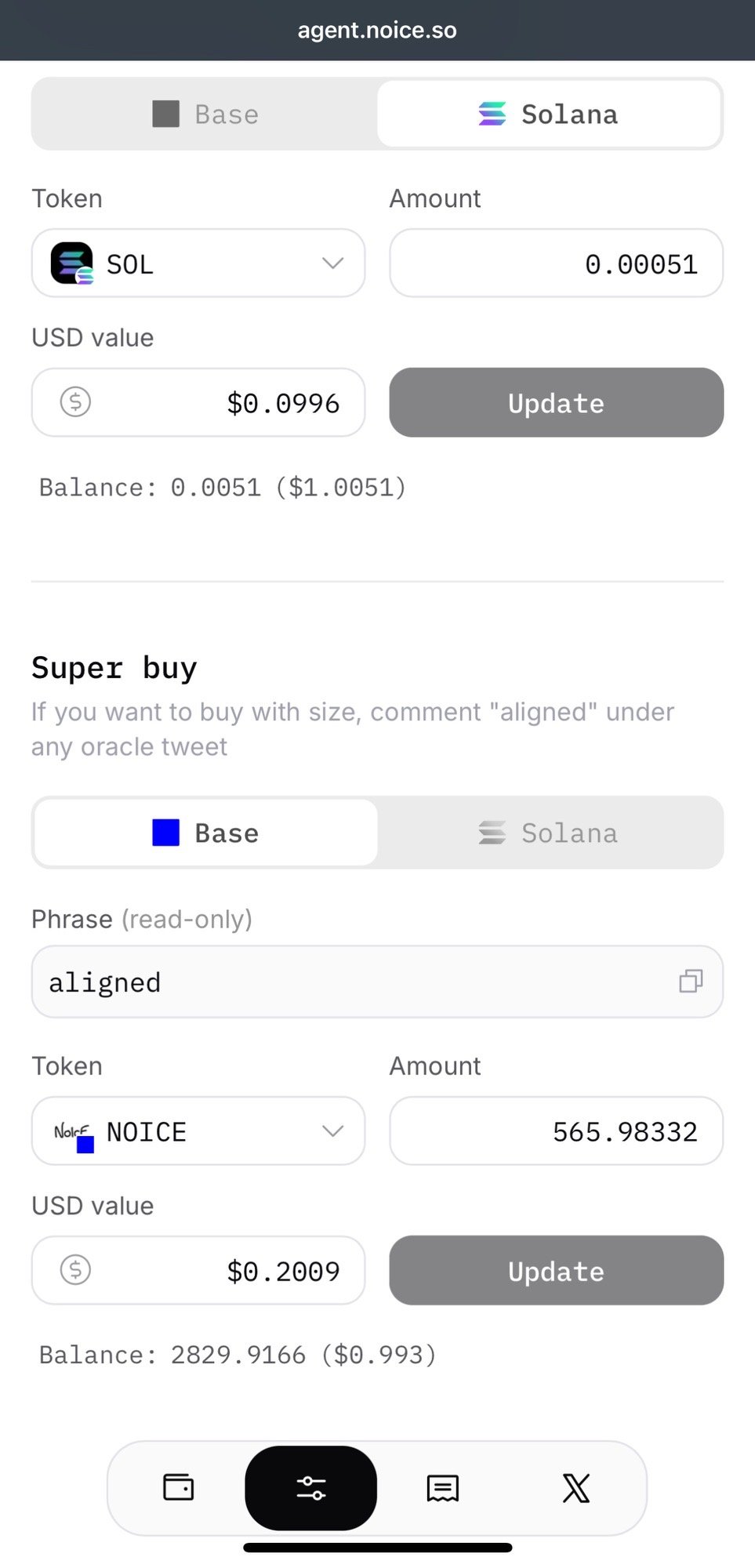Tap the SOL token logo icon
755x1568 pixels.
coord(72,263)
